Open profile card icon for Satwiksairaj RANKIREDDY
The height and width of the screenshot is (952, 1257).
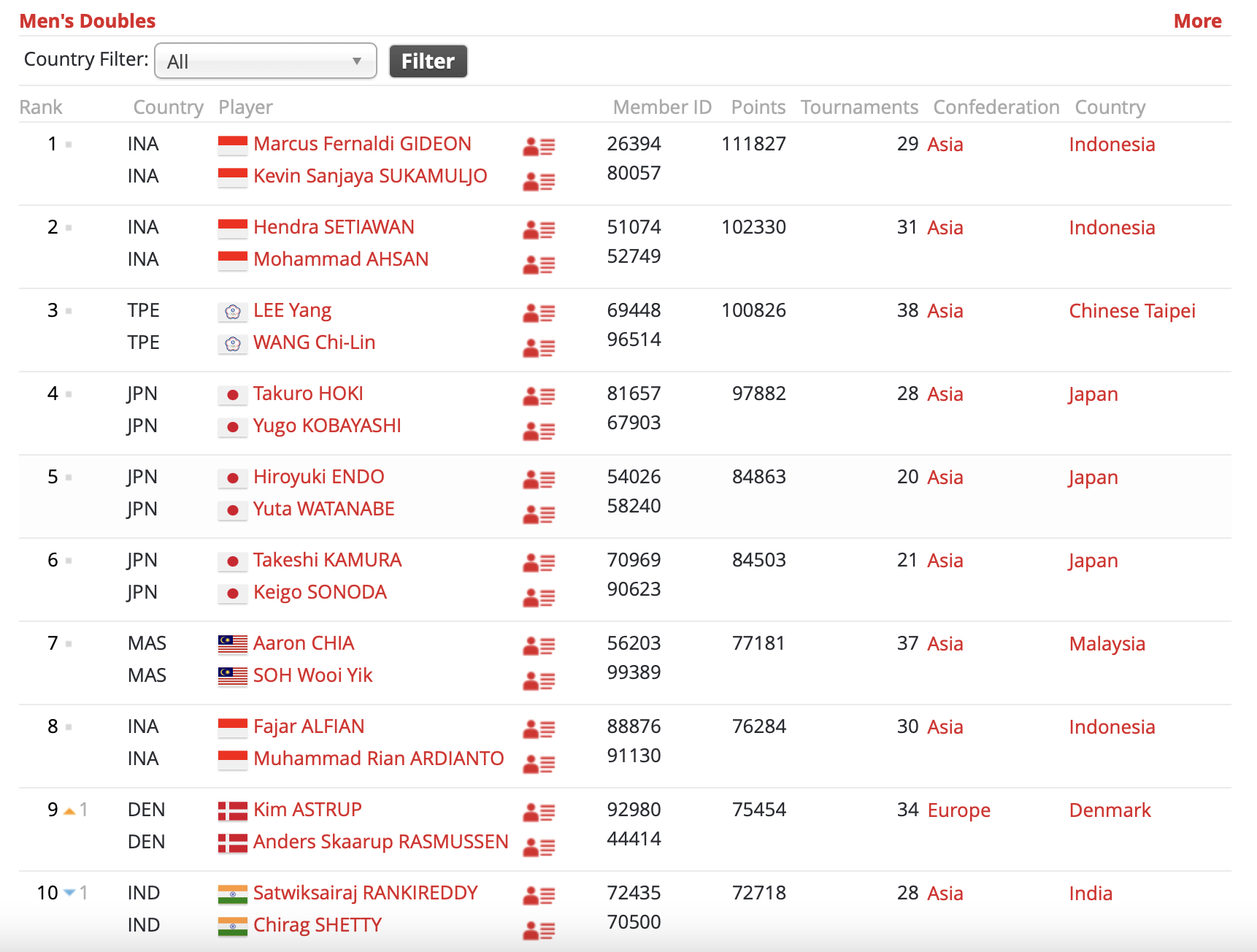pos(539,896)
